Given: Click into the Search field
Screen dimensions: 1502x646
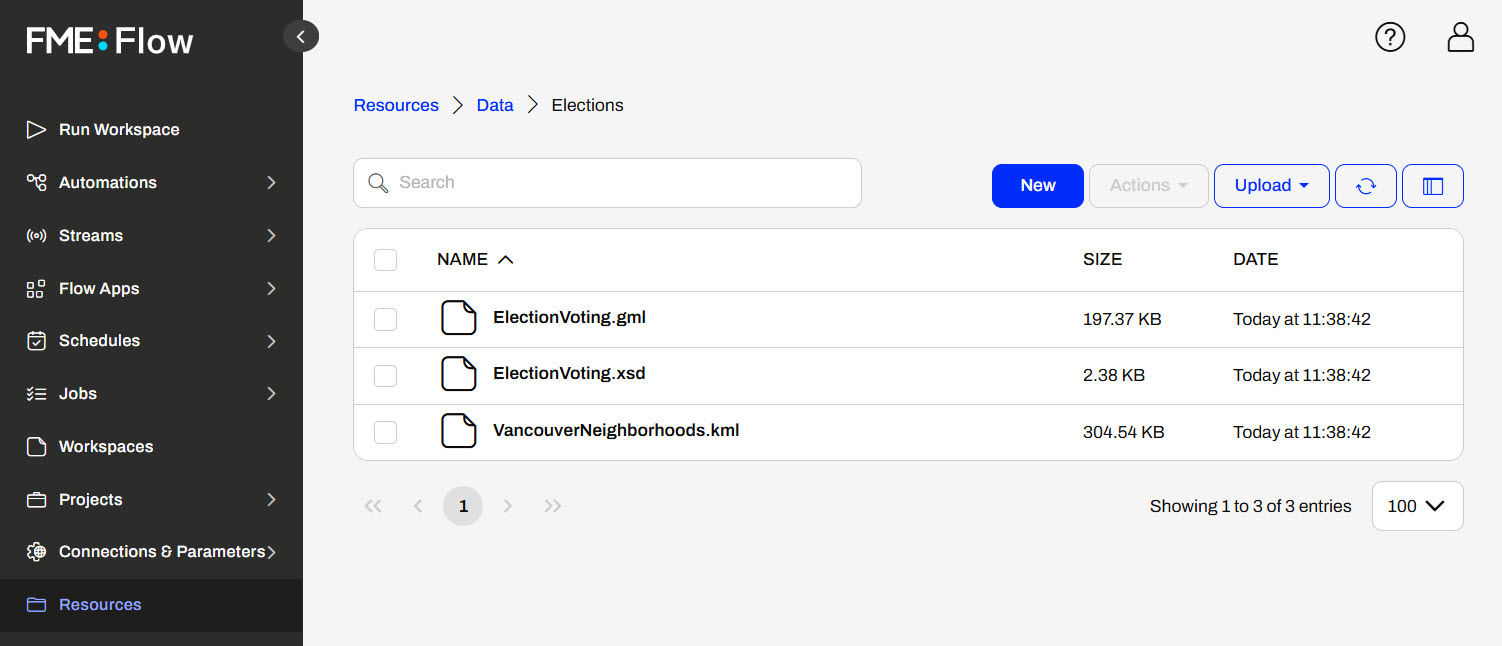Looking at the screenshot, I should [x=620, y=183].
